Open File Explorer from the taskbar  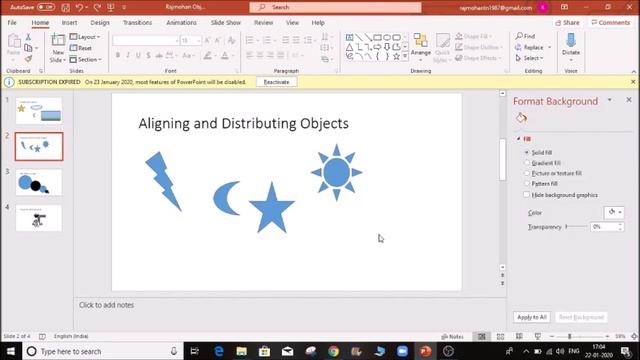pyautogui.click(x=242, y=351)
